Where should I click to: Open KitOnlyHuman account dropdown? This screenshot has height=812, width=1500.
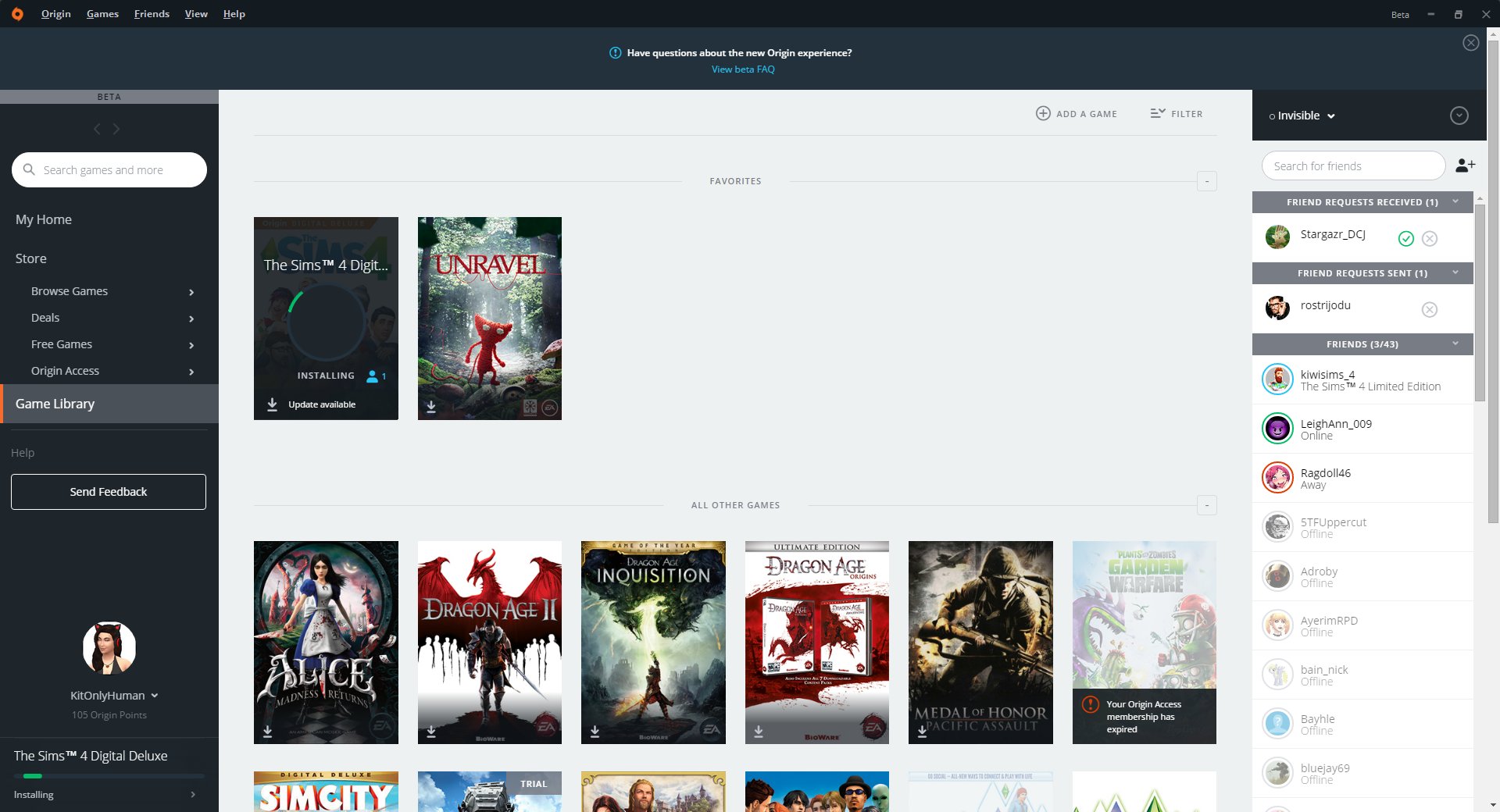pyautogui.click(x=155, y=696)
